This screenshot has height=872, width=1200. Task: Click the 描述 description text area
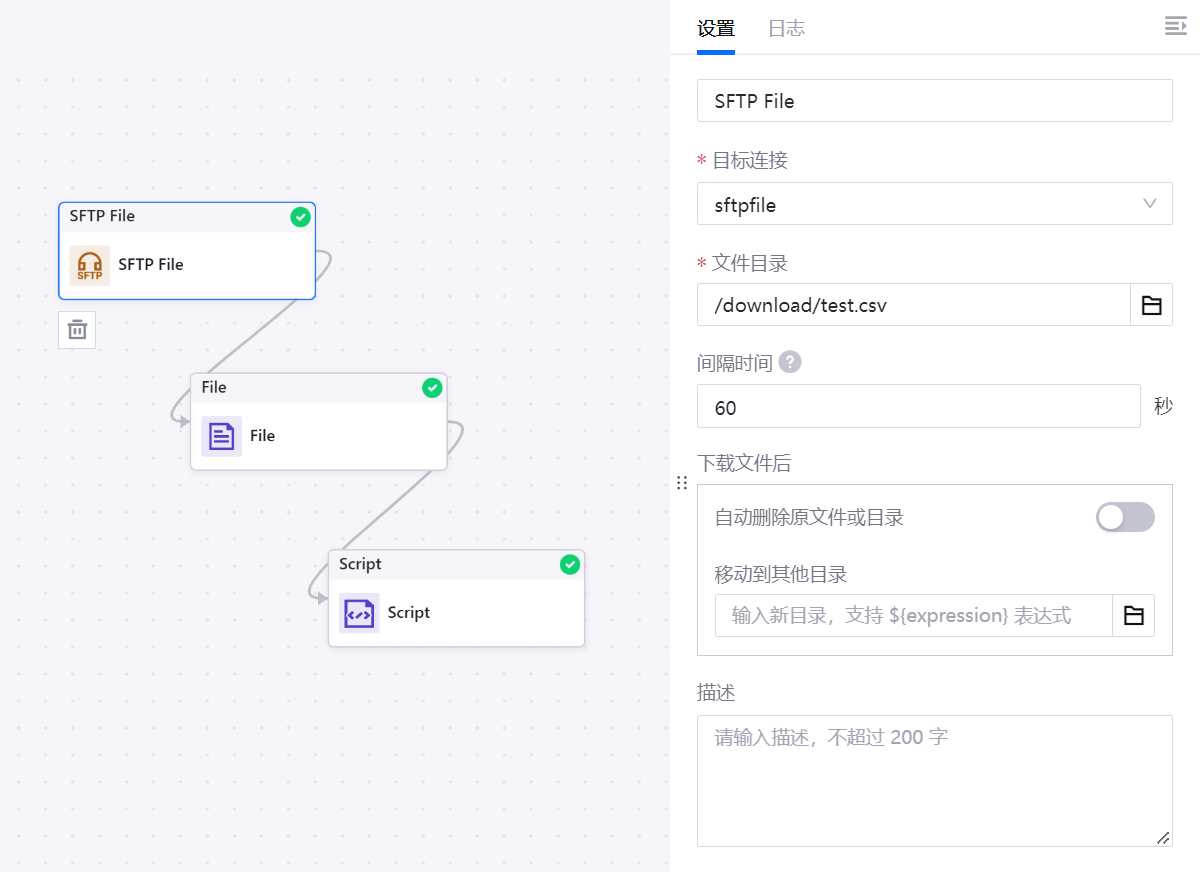click(934, 780)
